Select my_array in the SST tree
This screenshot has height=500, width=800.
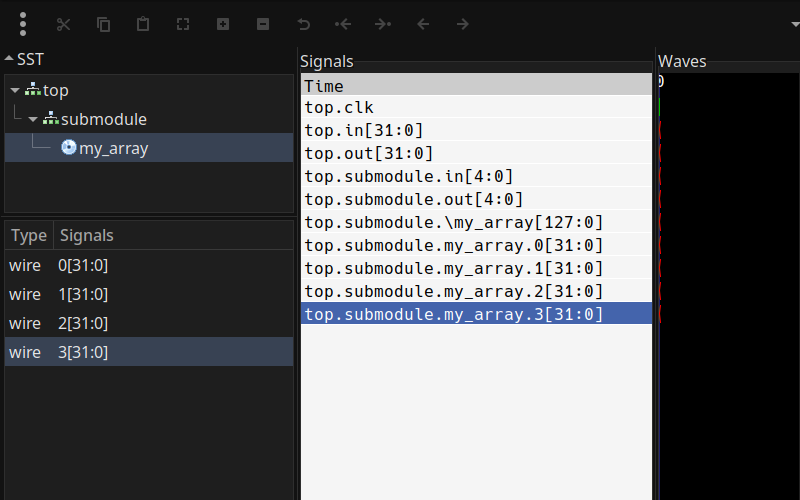point(149,148)
